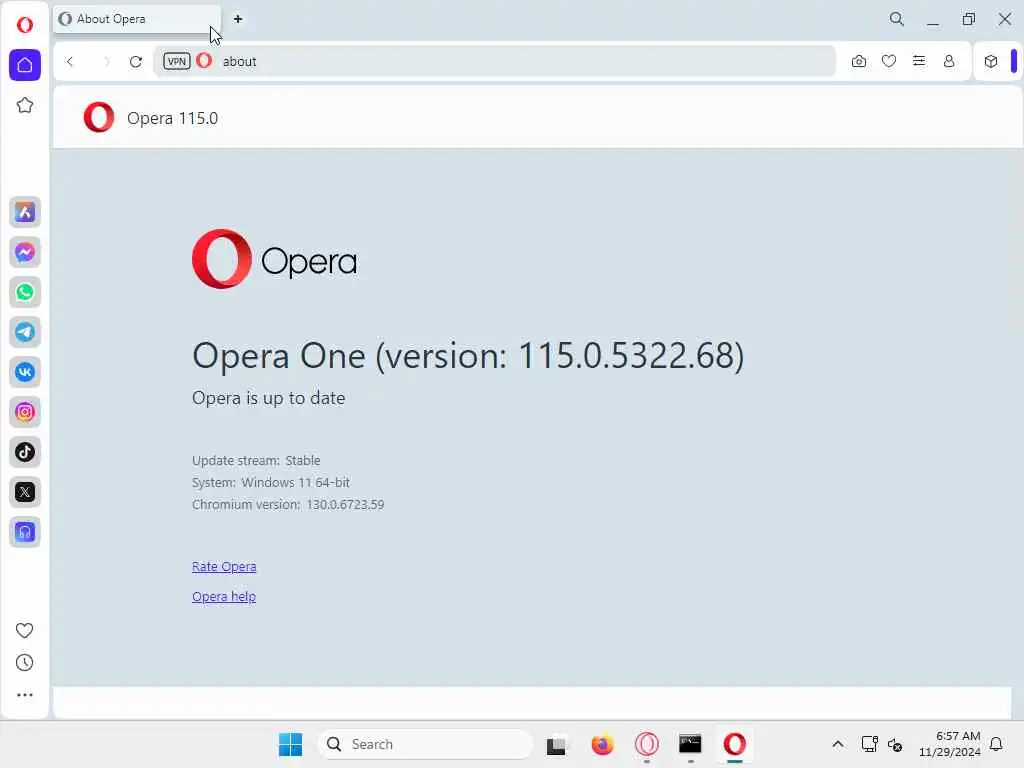Click the 'Opera is up to date' text
This screenshot has width=1024, height=768.
click(268, 398)
